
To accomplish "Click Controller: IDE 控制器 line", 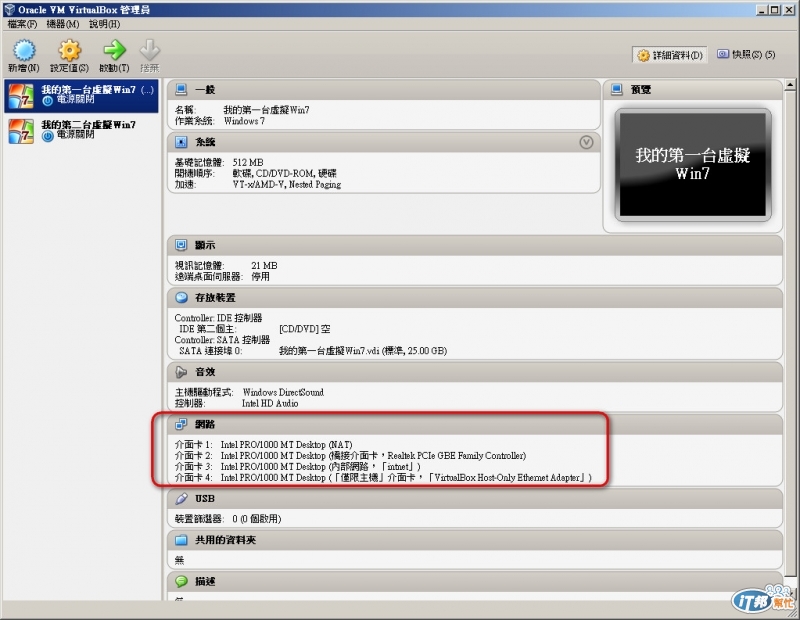I will 218,318.
